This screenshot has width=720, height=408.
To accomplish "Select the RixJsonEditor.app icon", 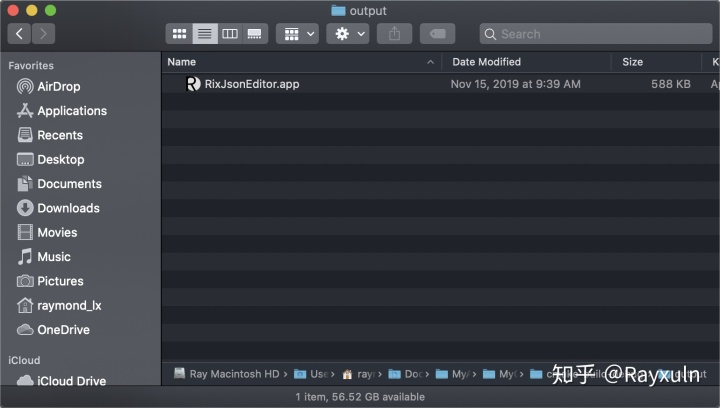I will pyautogui.click(x=193, y=84).
